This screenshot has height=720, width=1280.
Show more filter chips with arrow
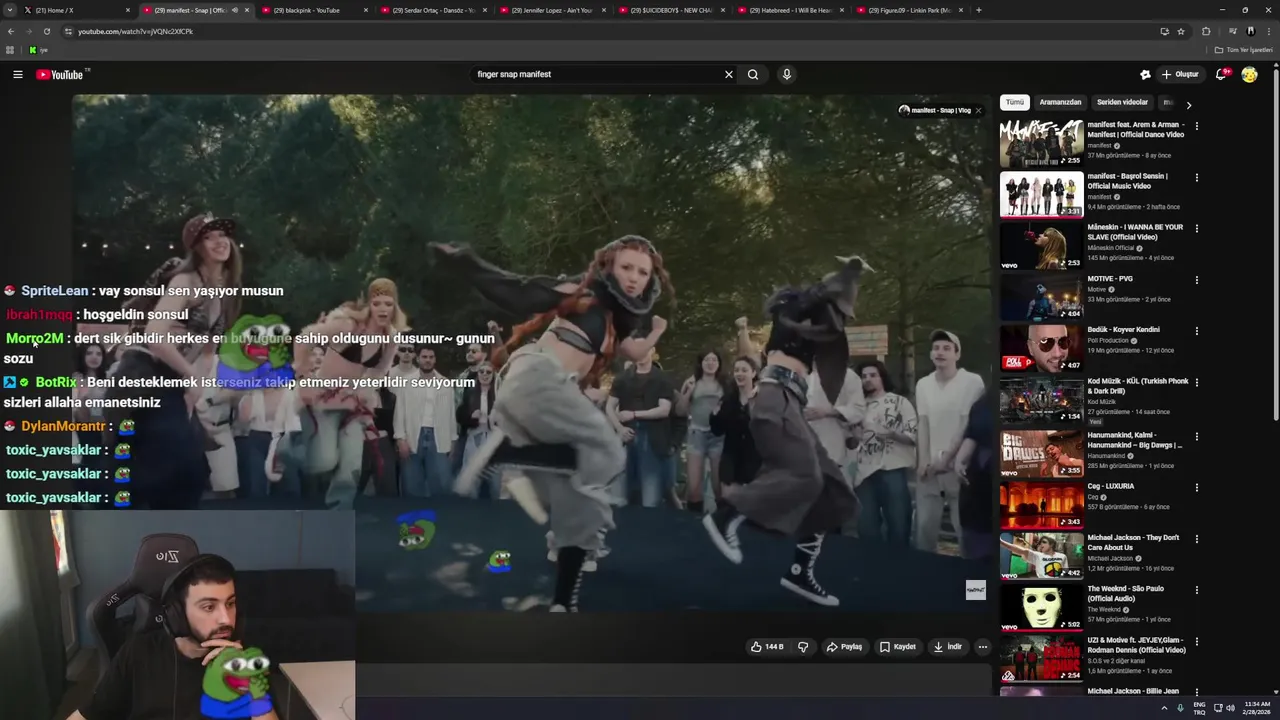(x=1188, y=104)
